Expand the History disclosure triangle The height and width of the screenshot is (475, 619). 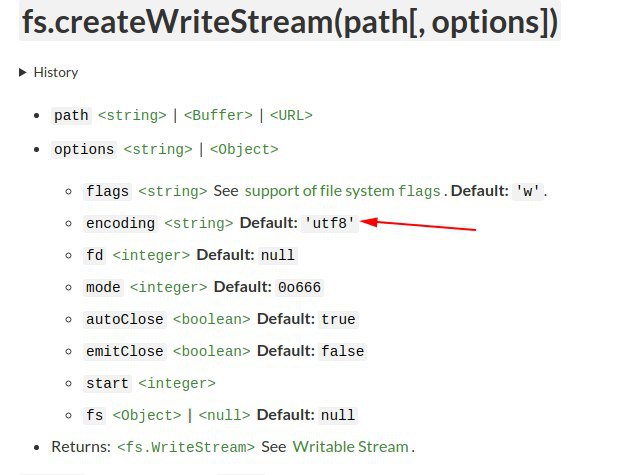[23, 72]
